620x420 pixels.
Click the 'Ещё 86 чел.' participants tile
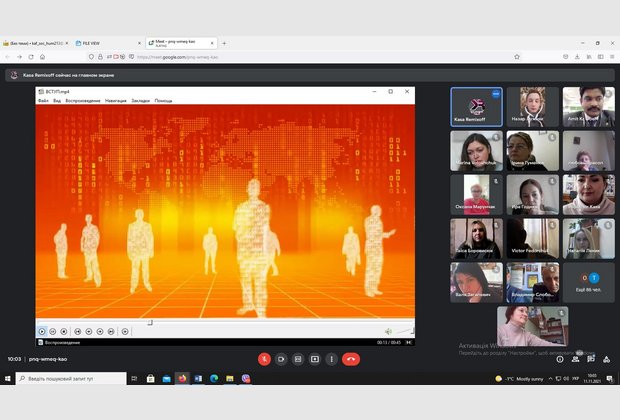click(588, 283)
